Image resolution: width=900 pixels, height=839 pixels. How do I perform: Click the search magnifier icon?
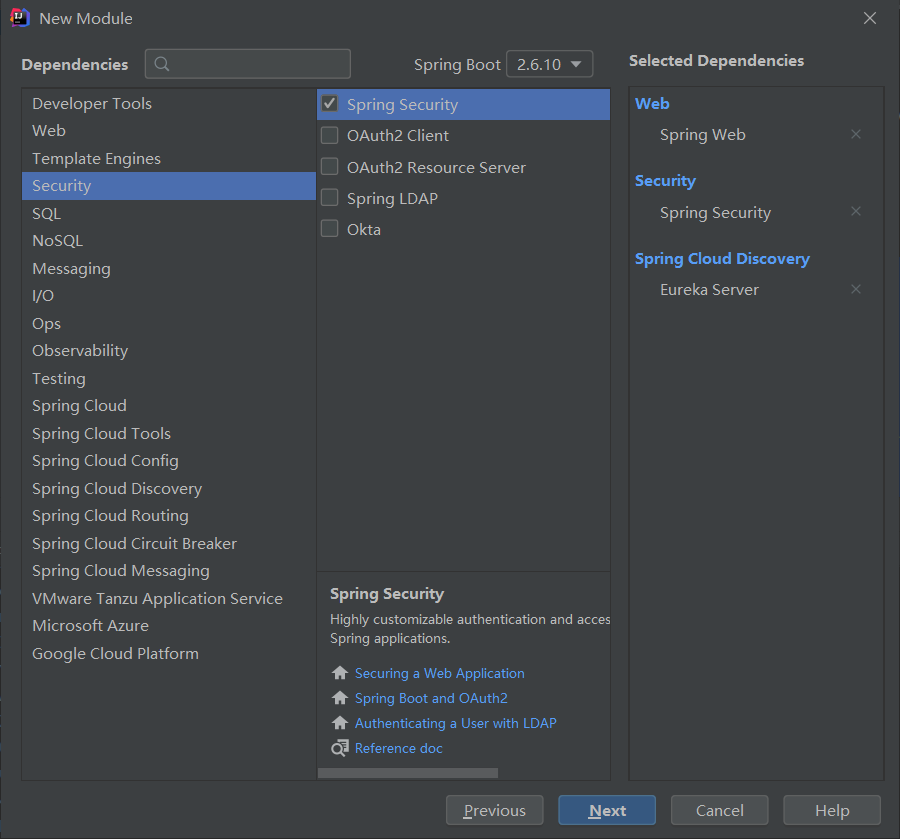162,64
